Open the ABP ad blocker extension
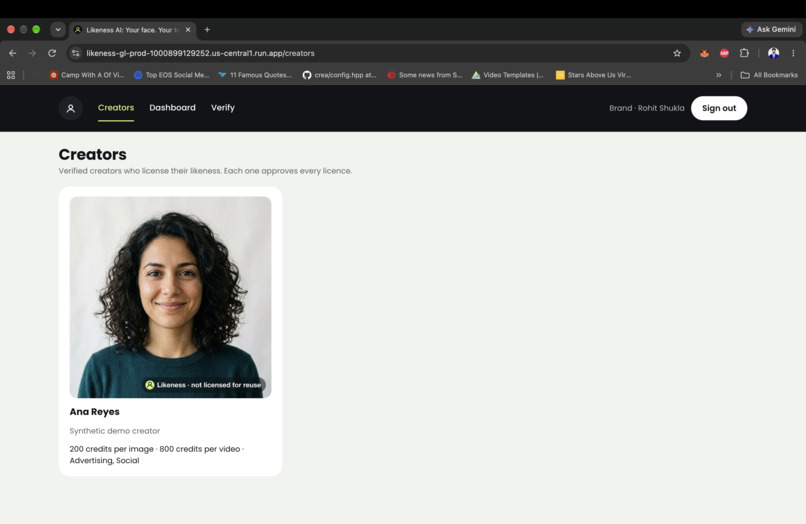 point(724,53)
